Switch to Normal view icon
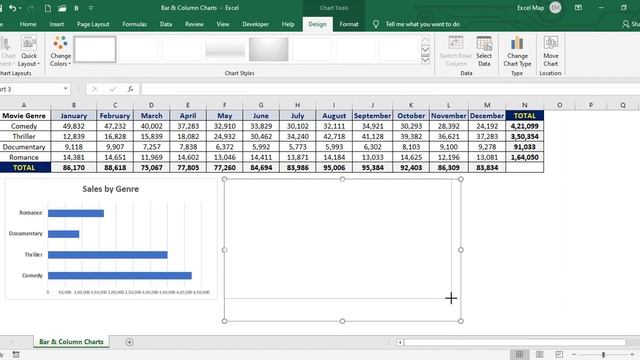The width and height of the screenshot is (640, 360). 519,354
